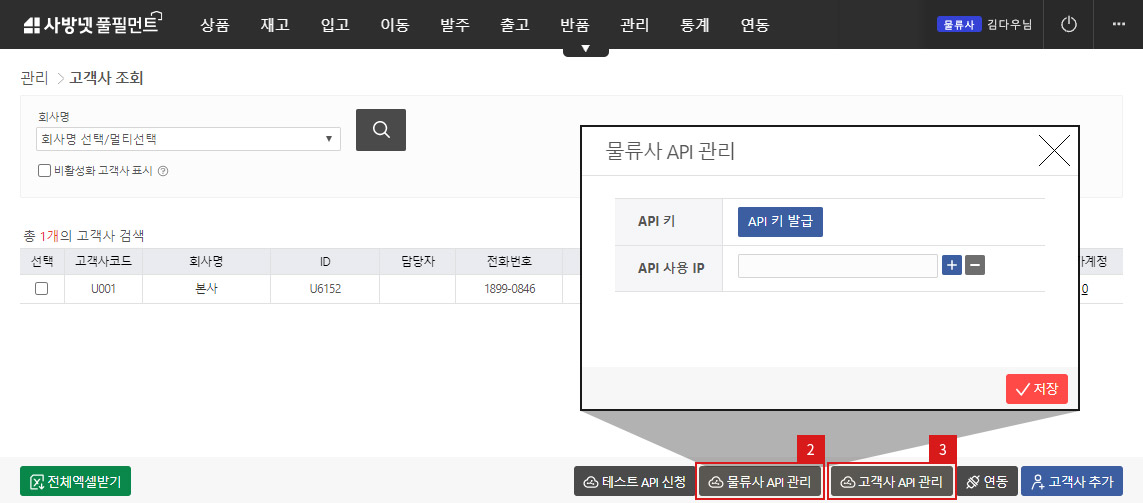Open the 상품 menu
The width and height of the screenshot is (1143, 503).
coord(214,25)
